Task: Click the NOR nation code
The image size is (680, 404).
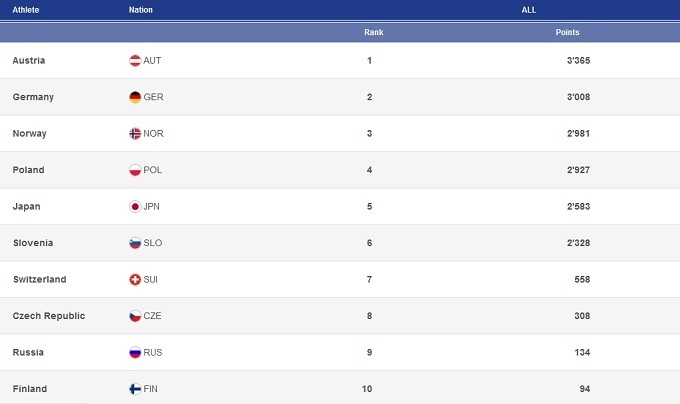Action: pos(153,134)
